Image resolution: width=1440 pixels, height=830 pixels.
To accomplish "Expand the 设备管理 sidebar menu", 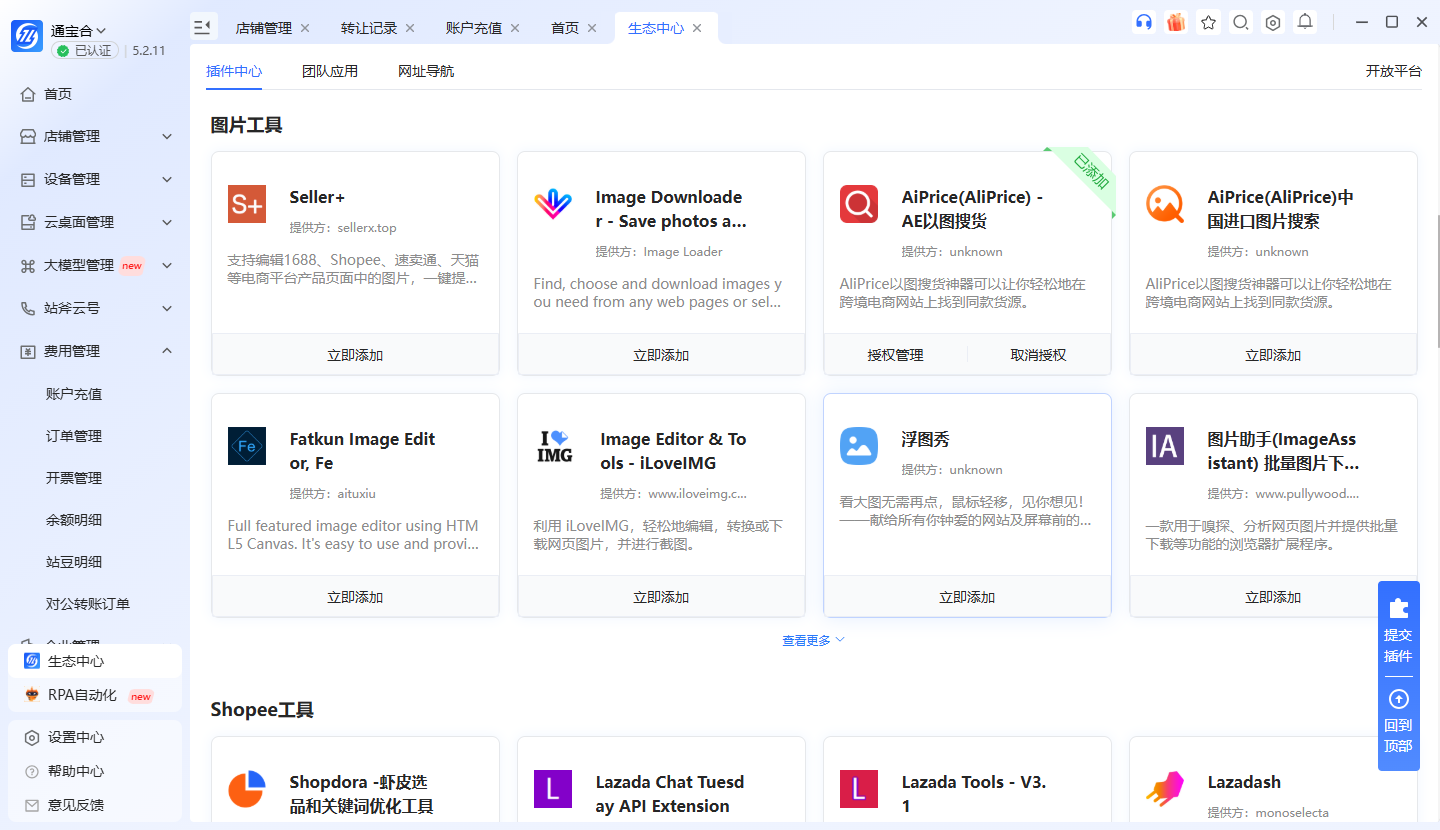I will point(95,179).
